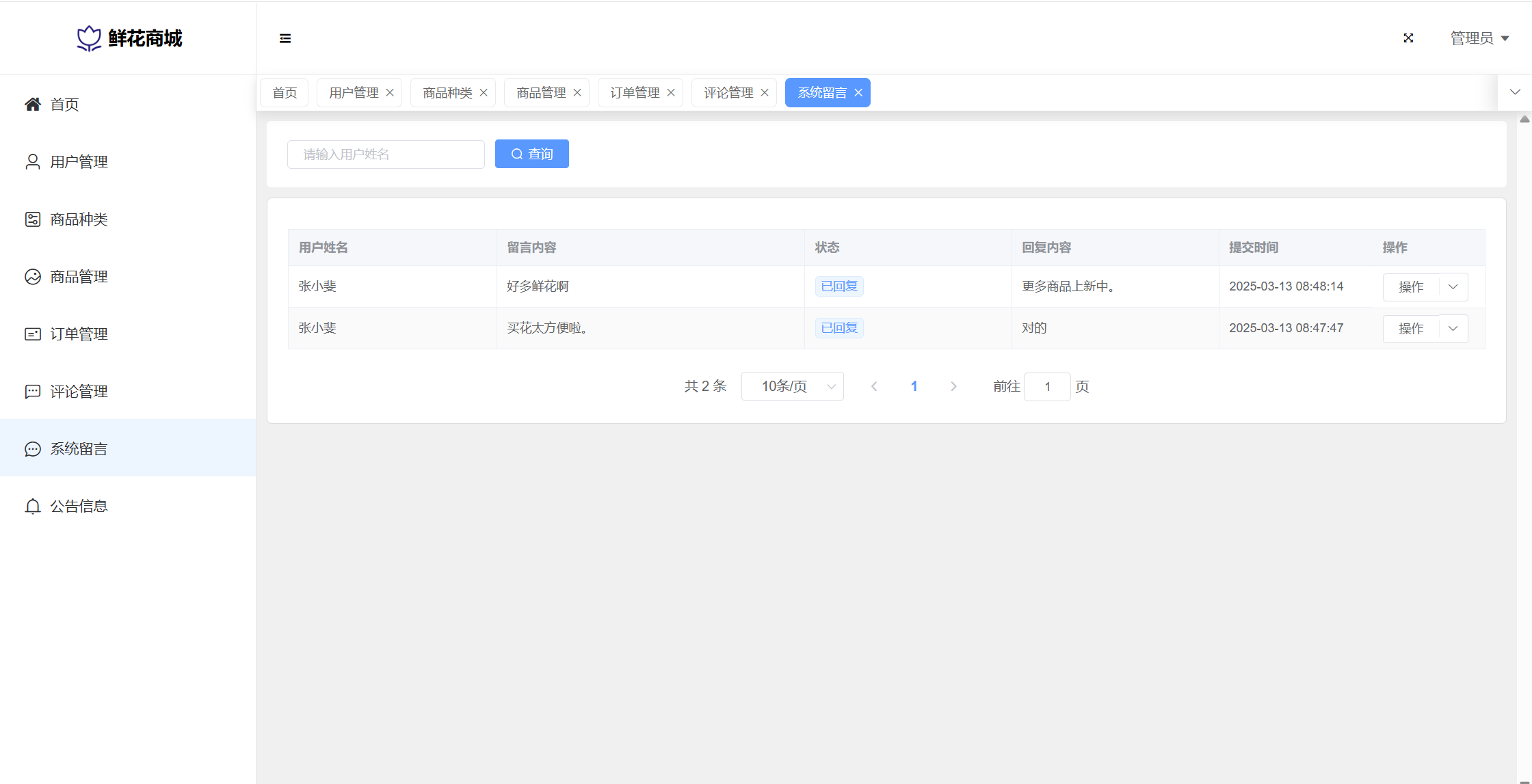Close the active 系统留言 tab
Viewport: 1532px width, 784px height.
(858, 92)
